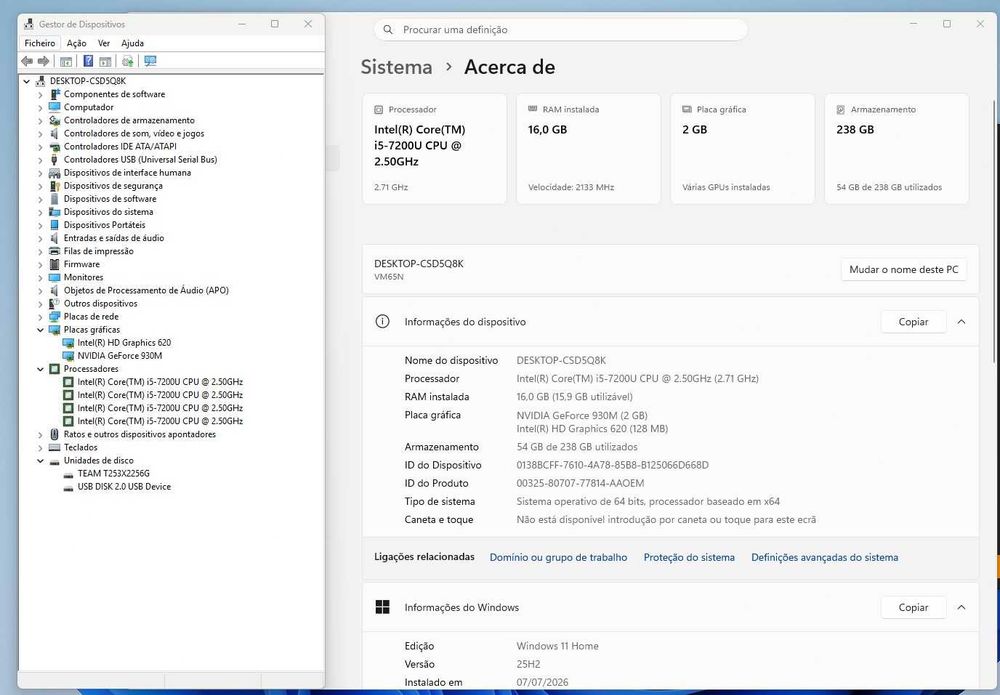Expand the Dispositivos do sistema chevron

tap(40, 212)
